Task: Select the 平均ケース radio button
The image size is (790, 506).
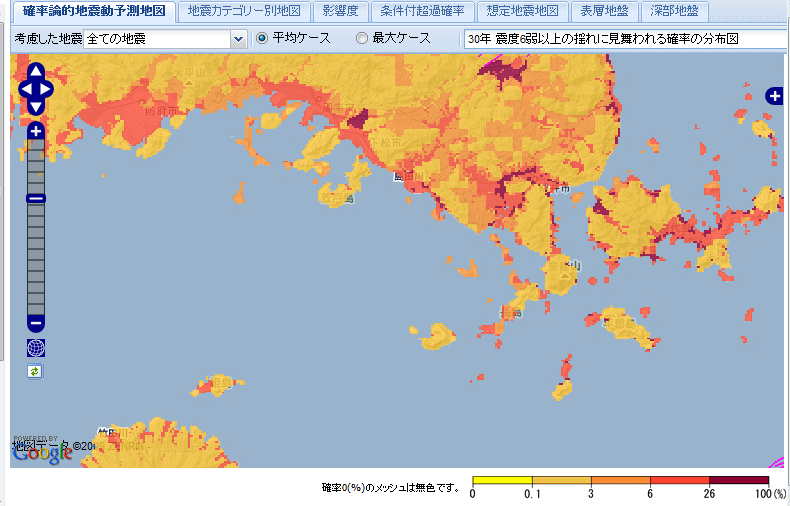Action: 262,38
